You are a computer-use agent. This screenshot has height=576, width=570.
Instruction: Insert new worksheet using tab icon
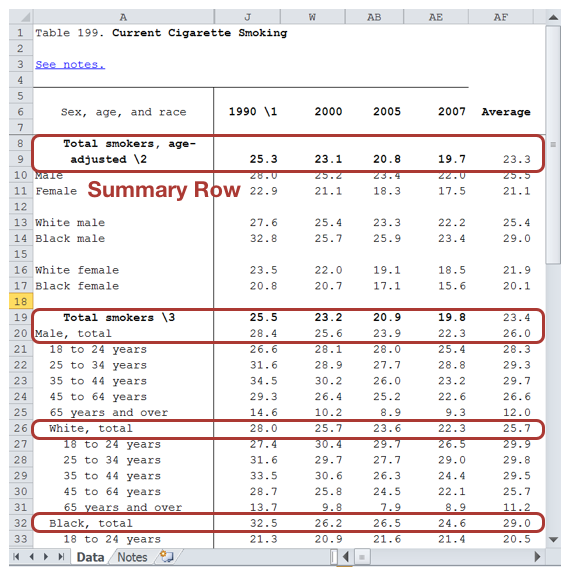pyautogui.click(x=167, y=557)
